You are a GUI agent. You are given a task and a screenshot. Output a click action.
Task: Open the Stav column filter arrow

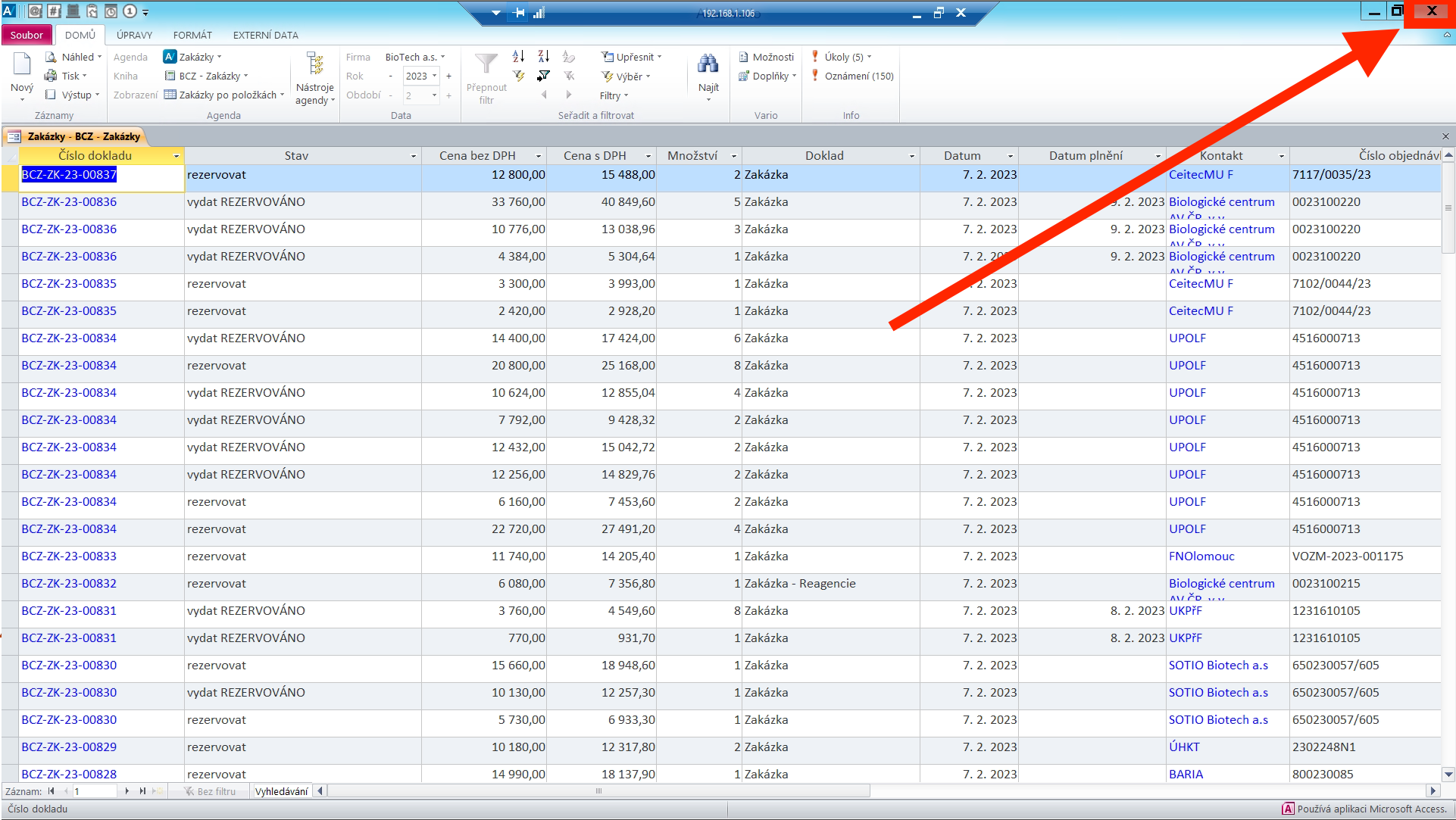[414, 156]
